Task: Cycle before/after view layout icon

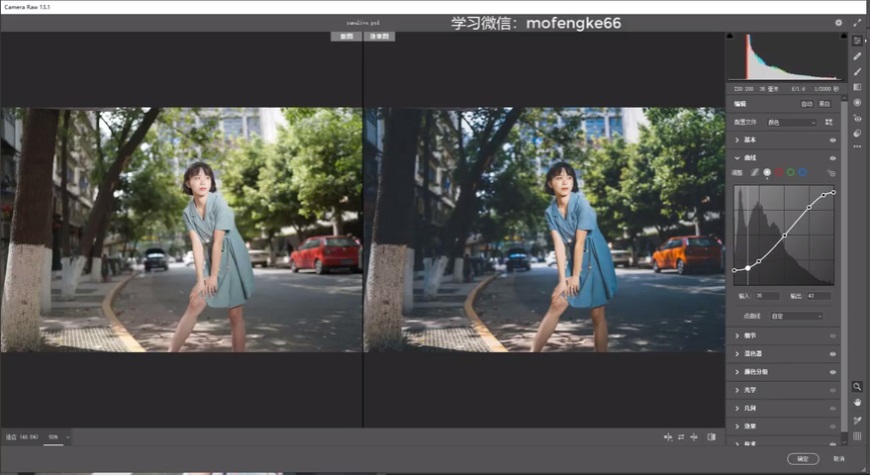Action: point(668,437)
